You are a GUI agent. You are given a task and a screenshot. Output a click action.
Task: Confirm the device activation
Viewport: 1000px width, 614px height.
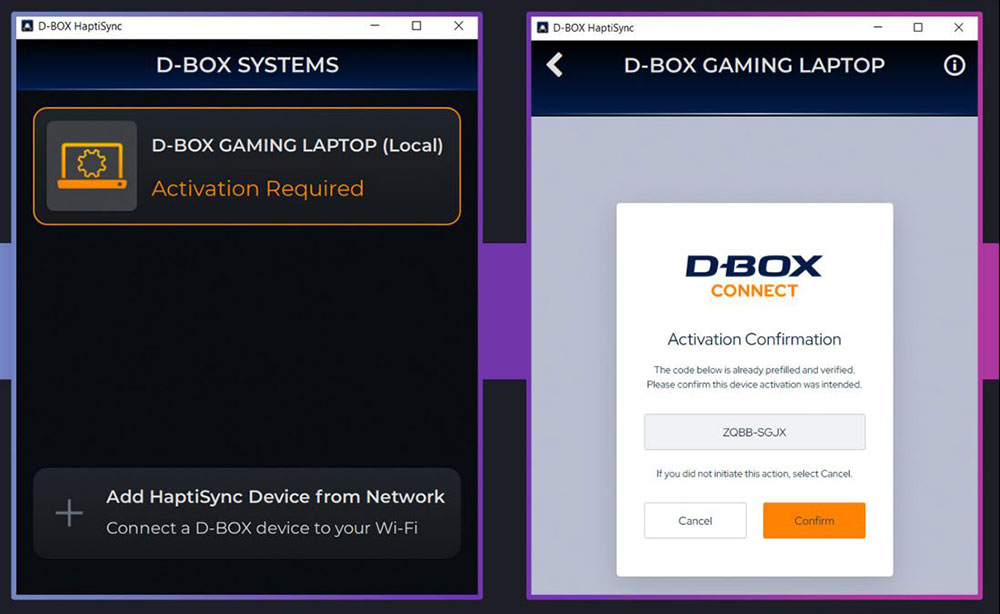tap(814, 520)
